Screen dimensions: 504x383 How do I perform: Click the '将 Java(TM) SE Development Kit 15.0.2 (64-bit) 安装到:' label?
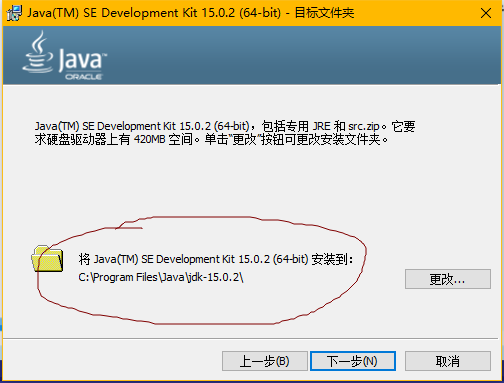[x=216, y=259]
